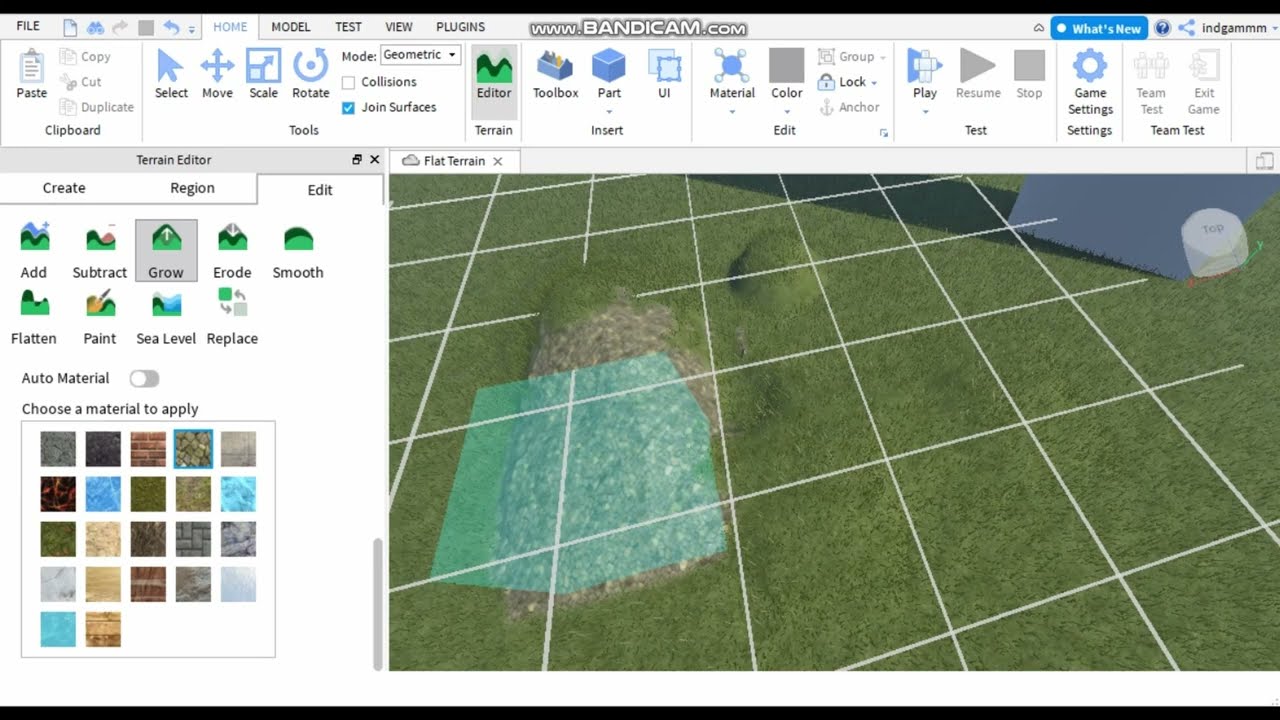
Task: Activate the Grow terrain tool
Action: [x=166, y=251]
